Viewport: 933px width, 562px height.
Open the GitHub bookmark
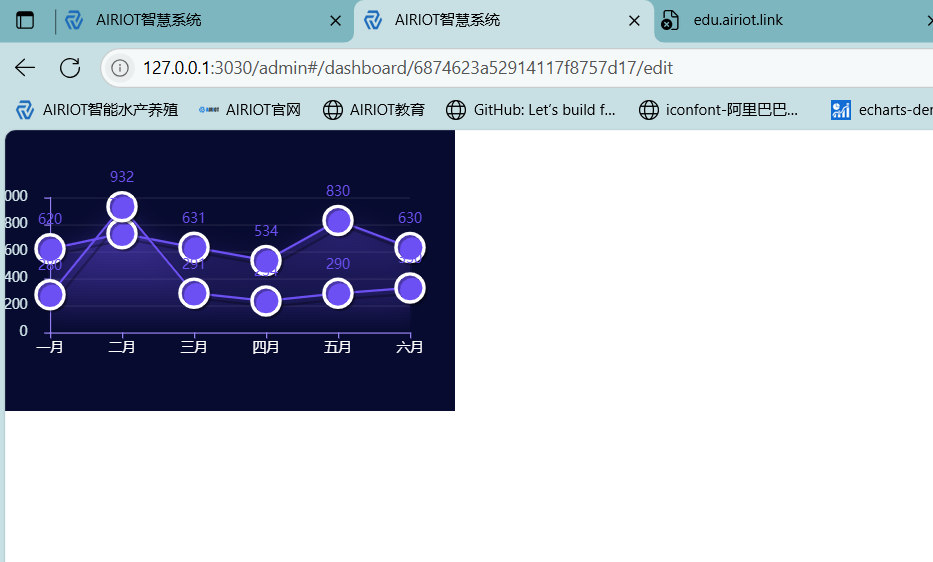531,110
